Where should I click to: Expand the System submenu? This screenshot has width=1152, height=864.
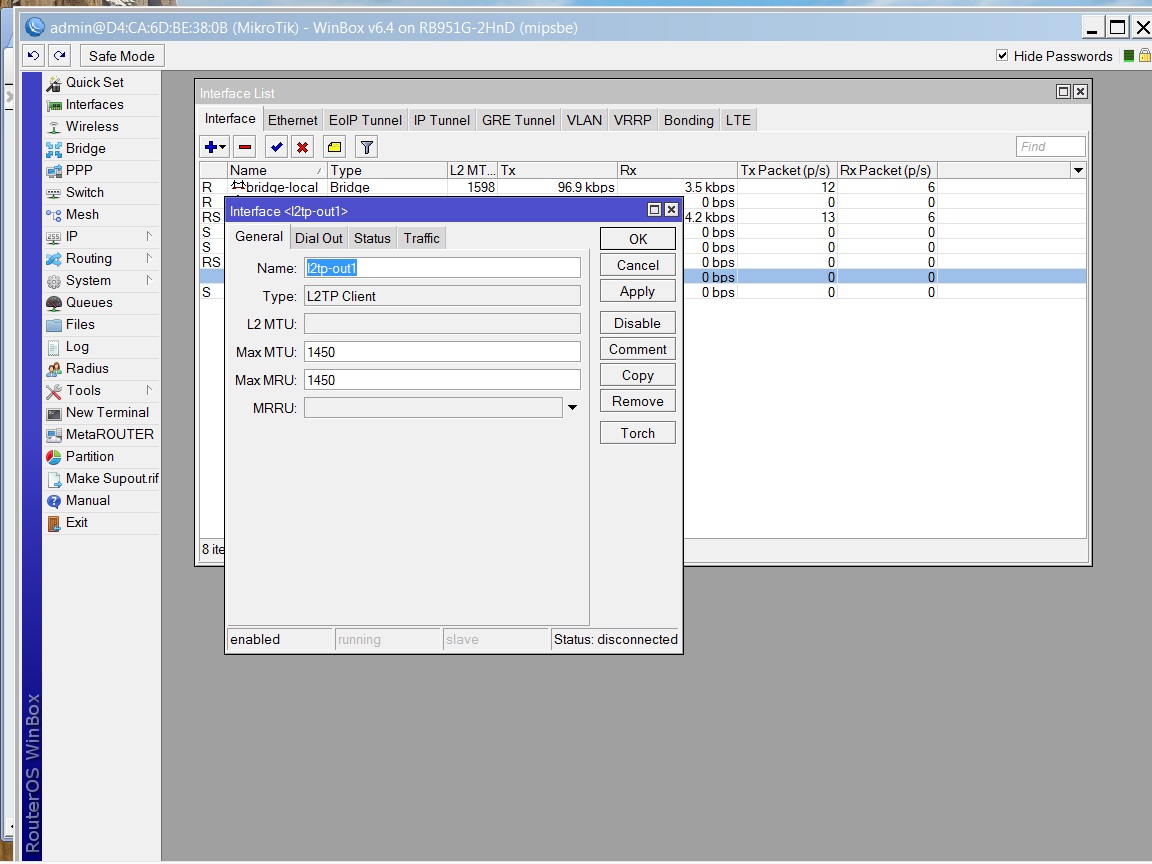pos(149,281)
